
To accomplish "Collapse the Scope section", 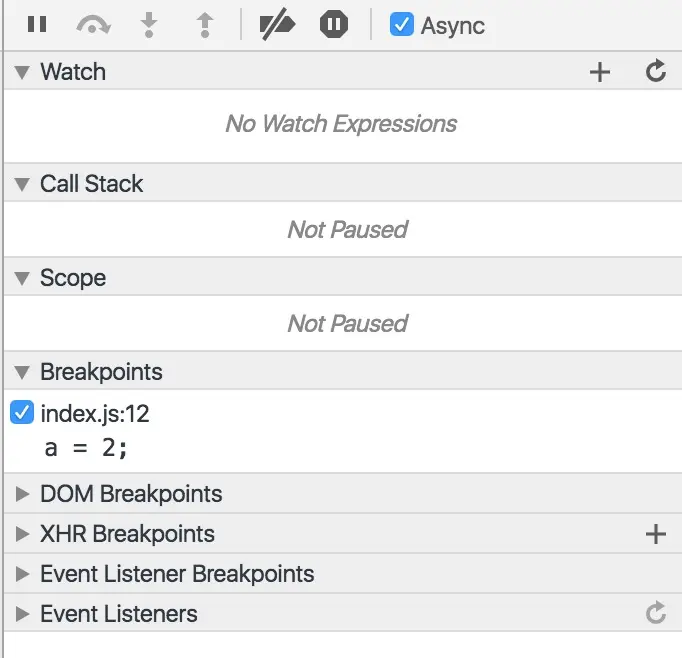I will click(23, 278).
